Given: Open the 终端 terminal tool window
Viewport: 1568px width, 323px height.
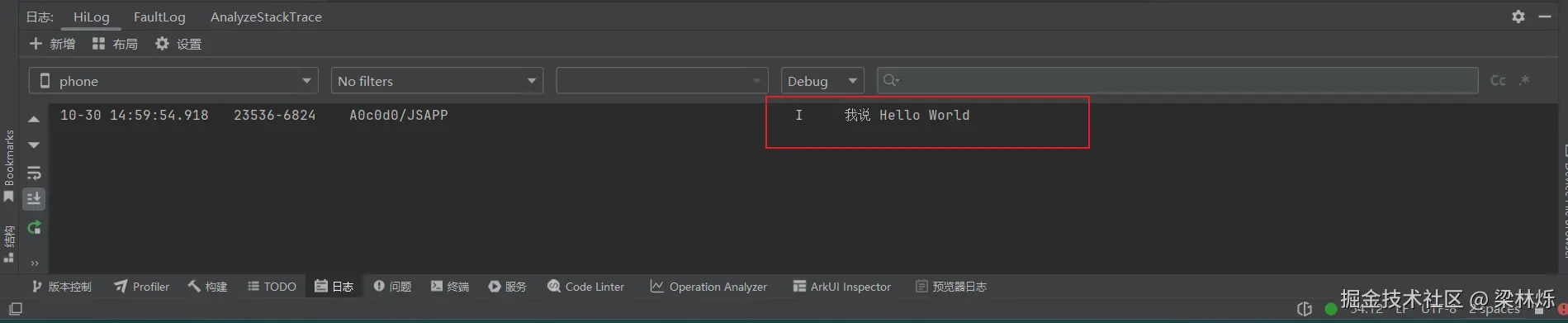Looking at the screenshot, I should [x=450, y=287].
